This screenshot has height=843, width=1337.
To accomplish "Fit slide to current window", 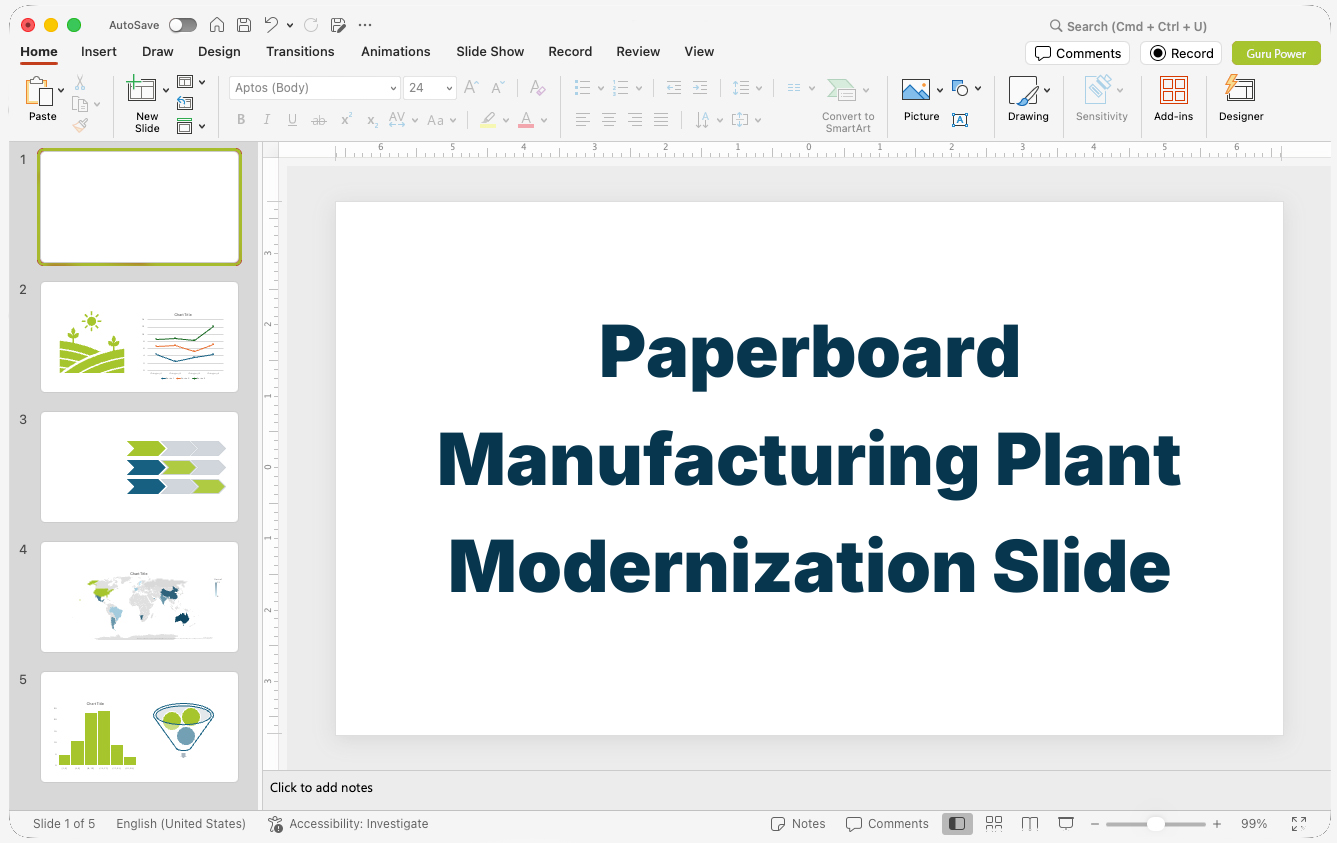I will pyautogui.click(x=1299, y=824).
